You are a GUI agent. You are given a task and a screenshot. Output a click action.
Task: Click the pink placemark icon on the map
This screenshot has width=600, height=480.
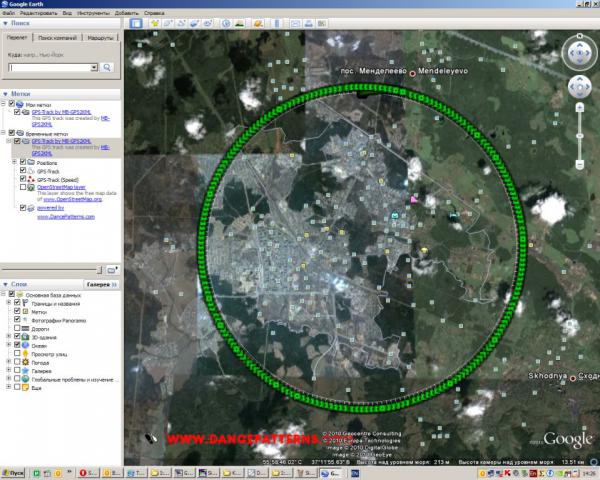point(414,199)
